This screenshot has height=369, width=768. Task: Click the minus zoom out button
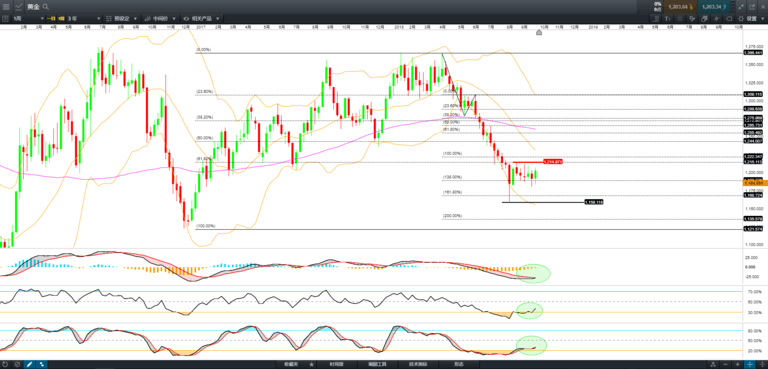point(725,365)
